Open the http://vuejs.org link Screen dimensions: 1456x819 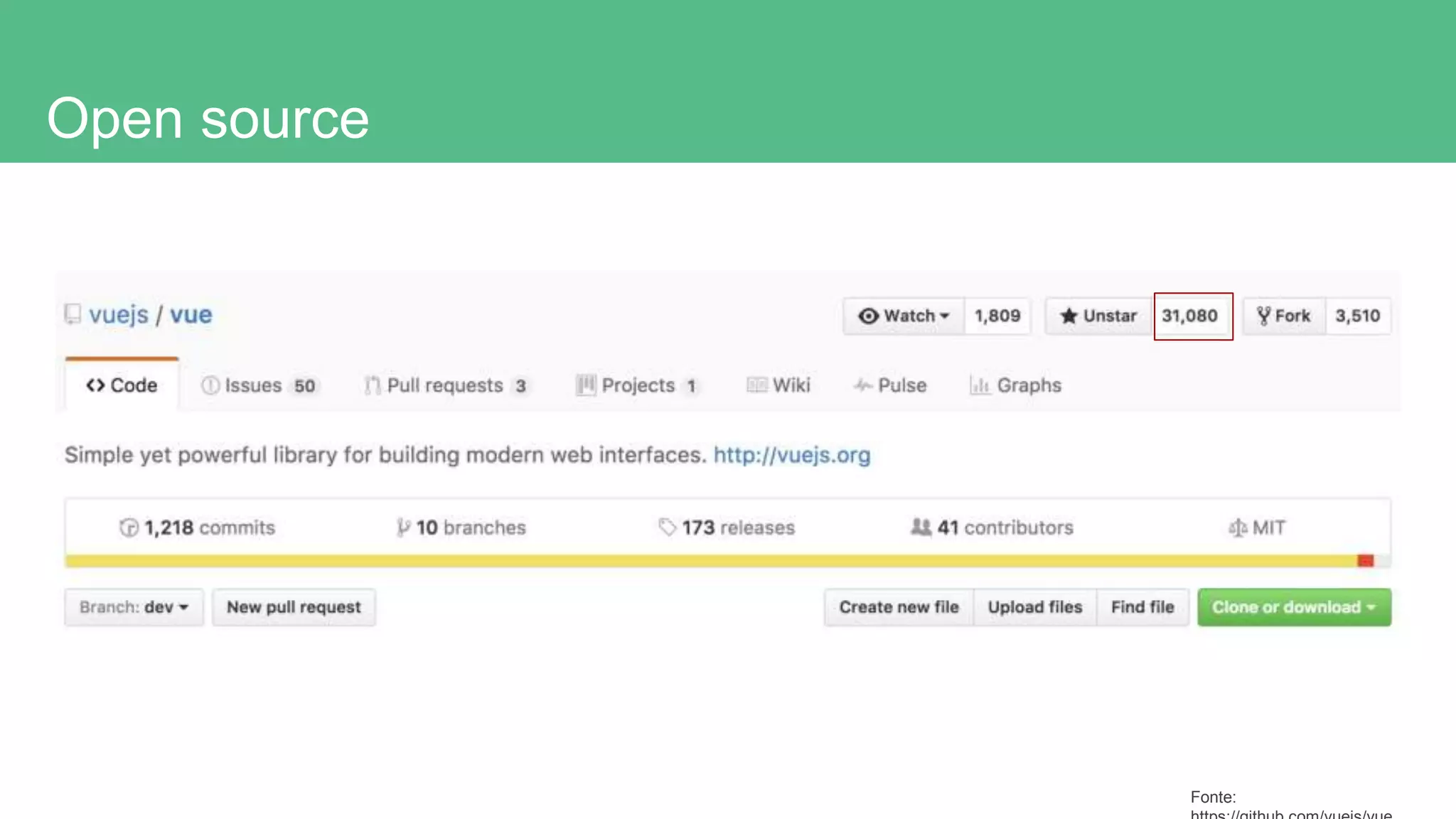point(792,455)
